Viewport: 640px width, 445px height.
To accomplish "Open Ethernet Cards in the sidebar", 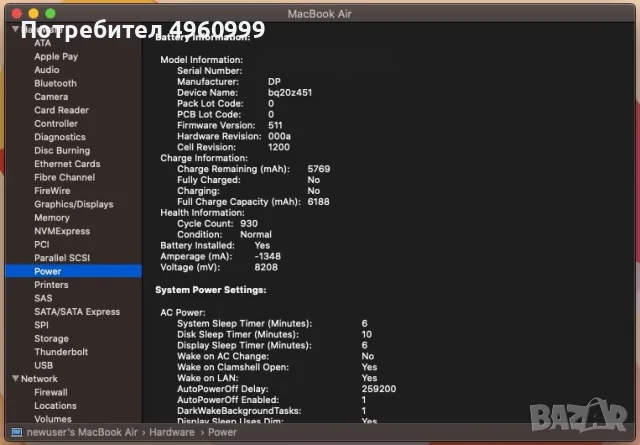I will pyautogui.click(x=67, y=164).
